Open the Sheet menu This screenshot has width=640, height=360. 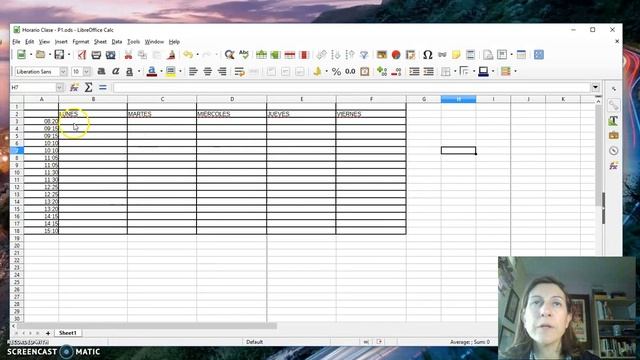pos(100,42)
